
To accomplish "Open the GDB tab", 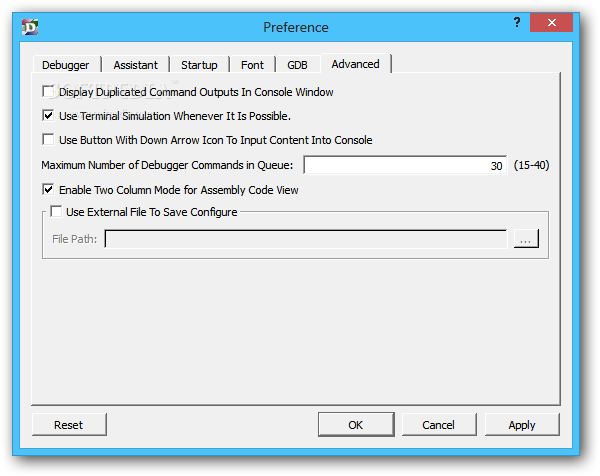I will [297, 65].
